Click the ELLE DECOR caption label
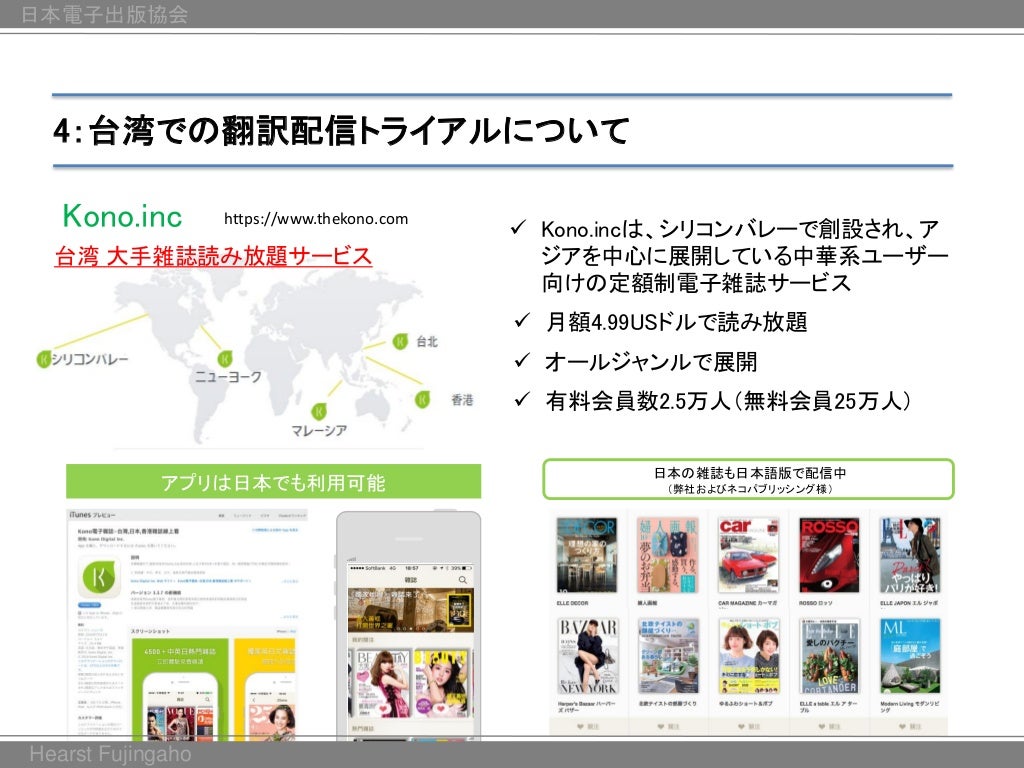 click(572, 603)
